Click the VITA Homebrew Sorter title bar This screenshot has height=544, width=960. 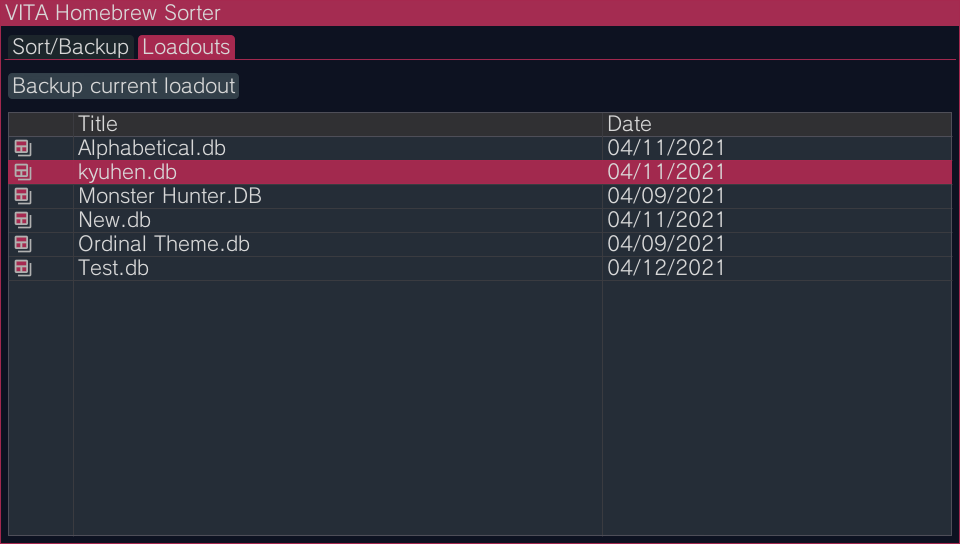pyautogui.click(x=480, y=13)
